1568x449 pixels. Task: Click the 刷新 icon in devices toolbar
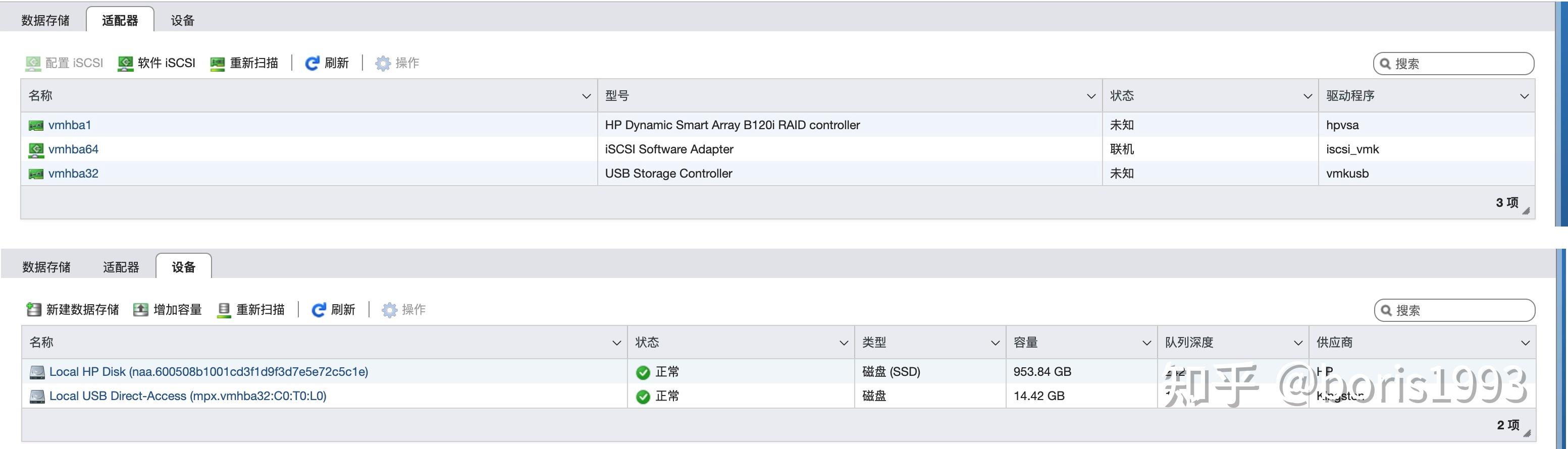point(319,310)
